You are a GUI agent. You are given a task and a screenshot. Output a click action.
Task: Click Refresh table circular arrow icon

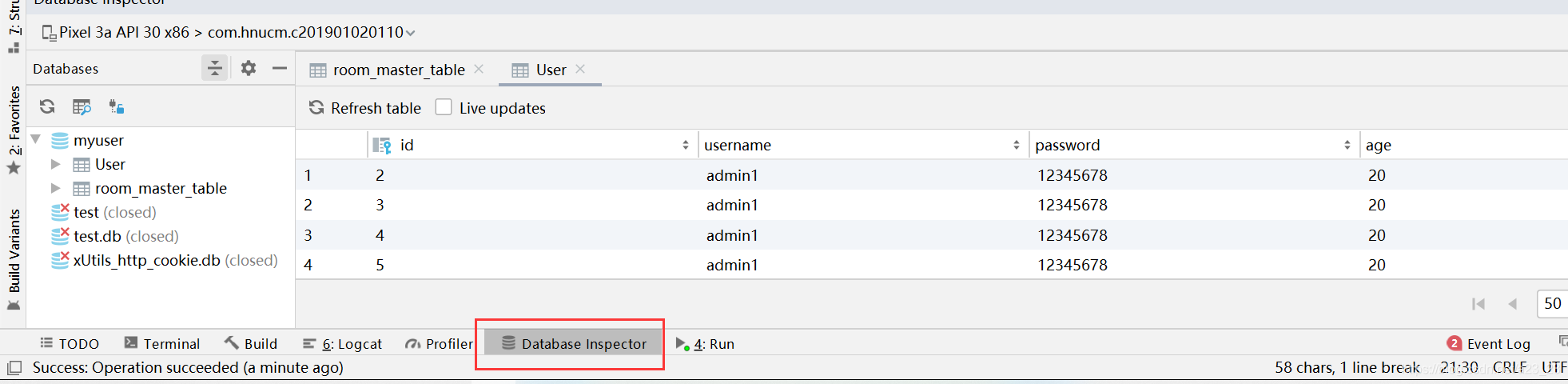pyautogui.click(x=316, y=107)
